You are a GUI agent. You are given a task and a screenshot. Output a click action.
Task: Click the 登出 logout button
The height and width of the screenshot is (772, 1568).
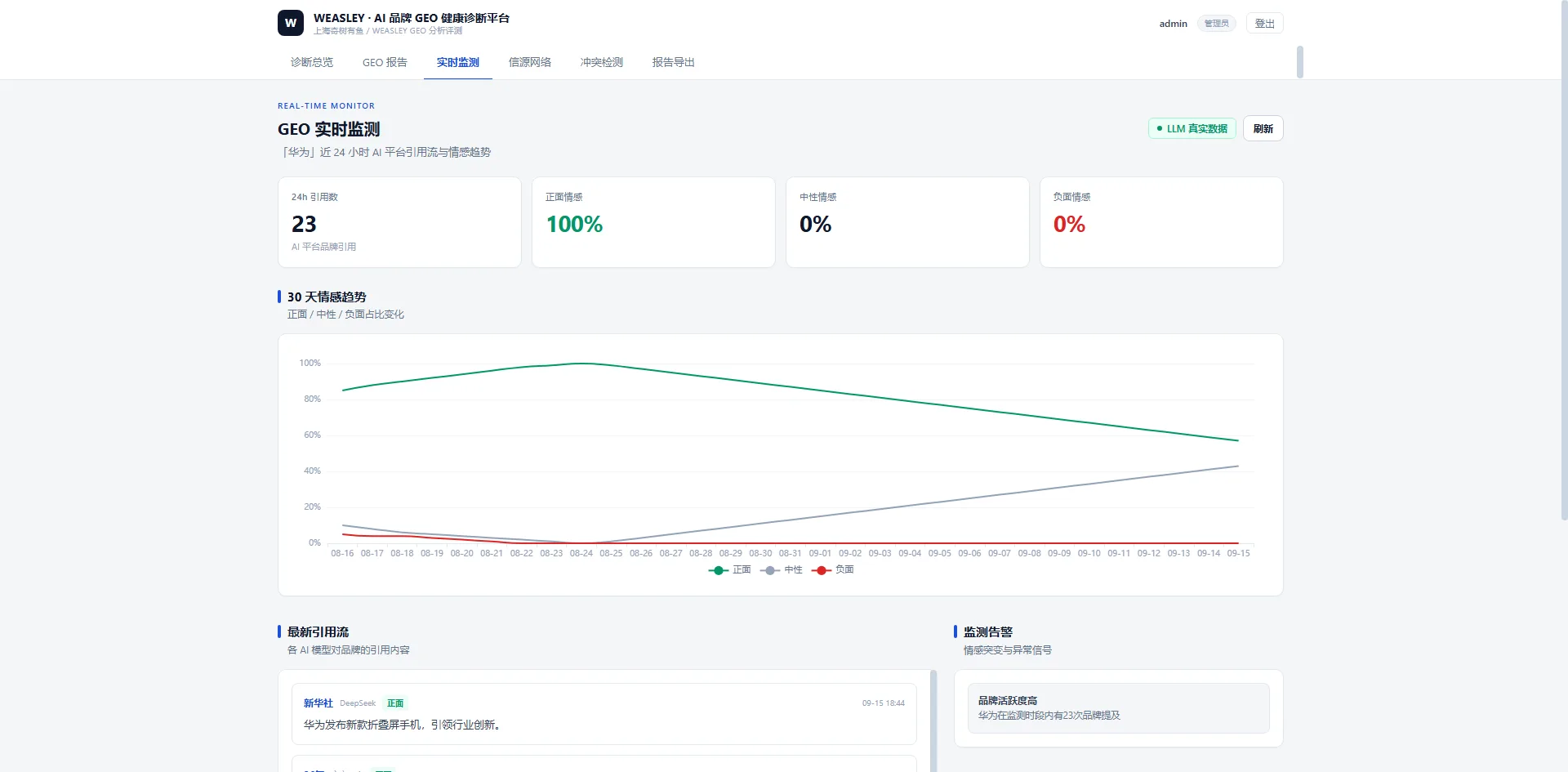(1264, 24)
